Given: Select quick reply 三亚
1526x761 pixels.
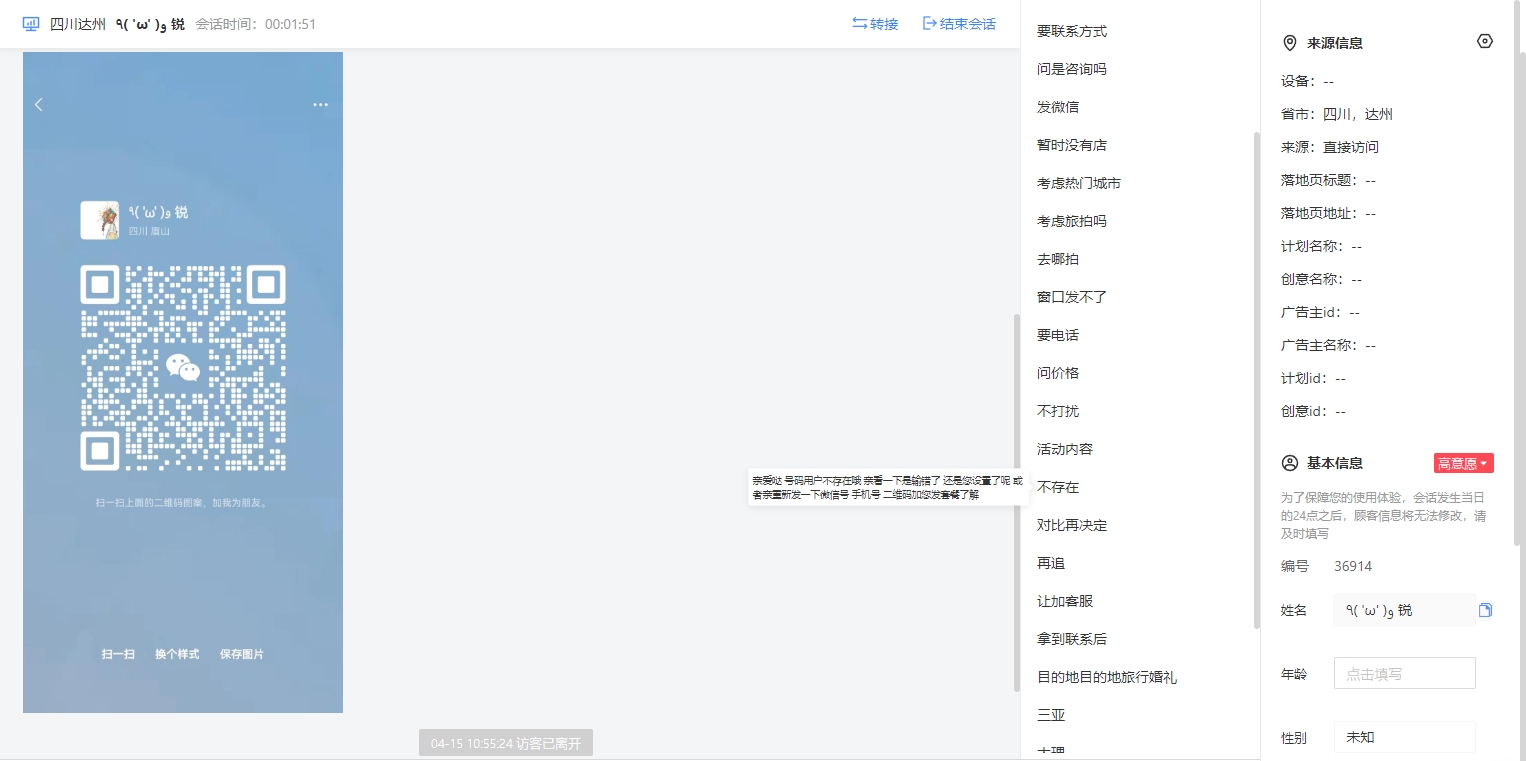Looking at the screenshot, I should tap(1051, 715).
